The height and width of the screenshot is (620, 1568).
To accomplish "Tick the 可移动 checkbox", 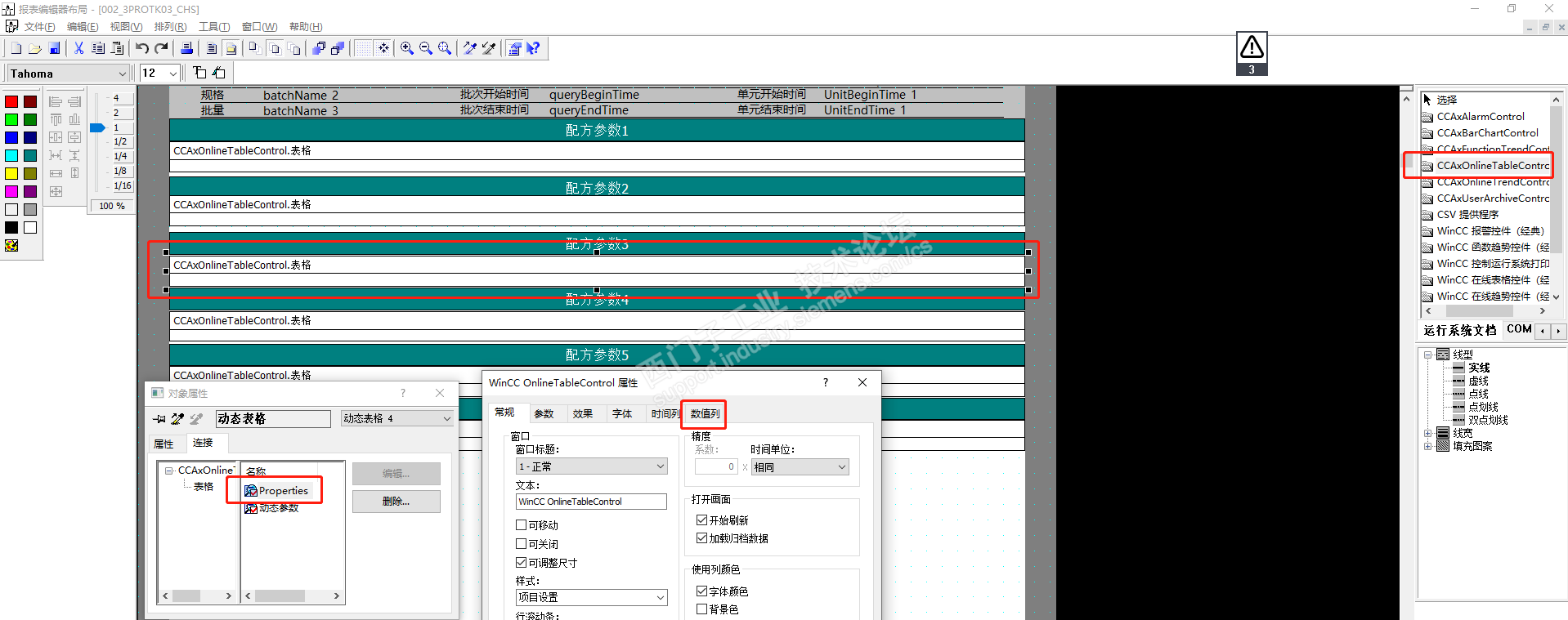I will pyautogui.click(x=521, y=525).
